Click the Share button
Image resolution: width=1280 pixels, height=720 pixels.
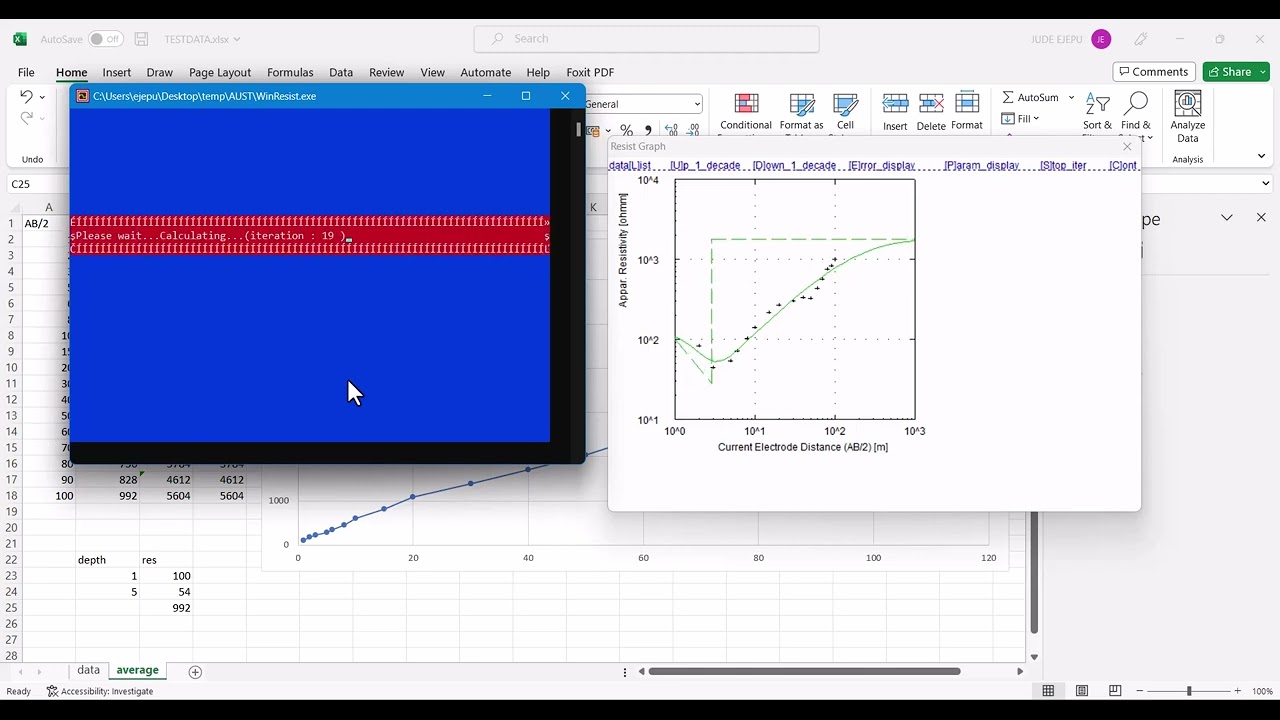click(x=1236, y=72)
